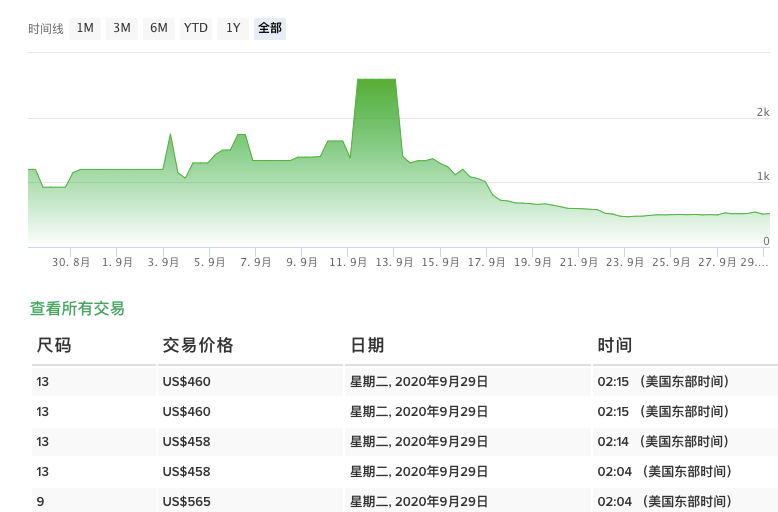Select the 1M timeline range
Image resolution: width=778 pixels, height=512 pixels.
[x=85, y=28]
